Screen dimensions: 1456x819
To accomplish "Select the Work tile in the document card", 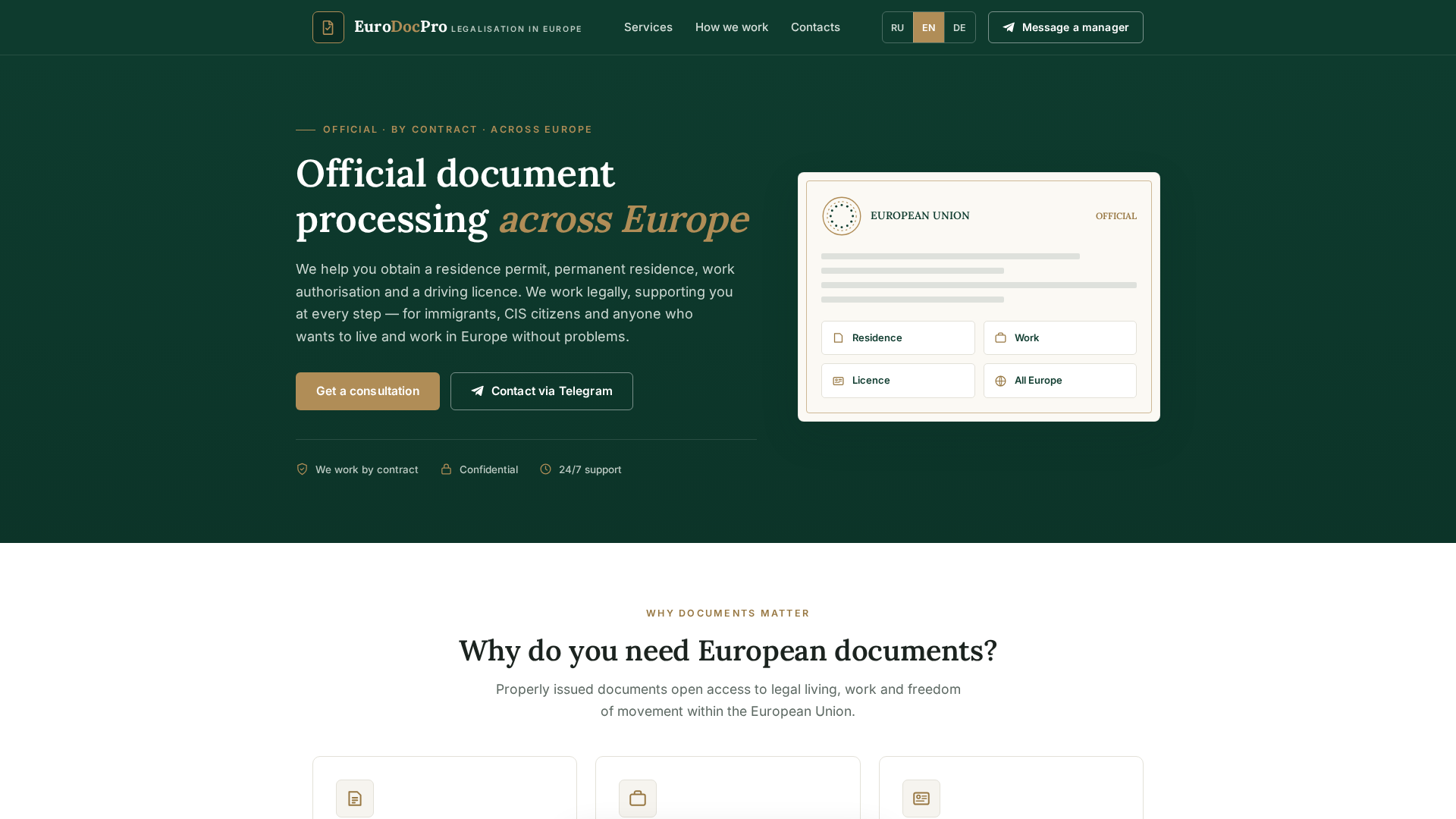I will pos(1060,338).
